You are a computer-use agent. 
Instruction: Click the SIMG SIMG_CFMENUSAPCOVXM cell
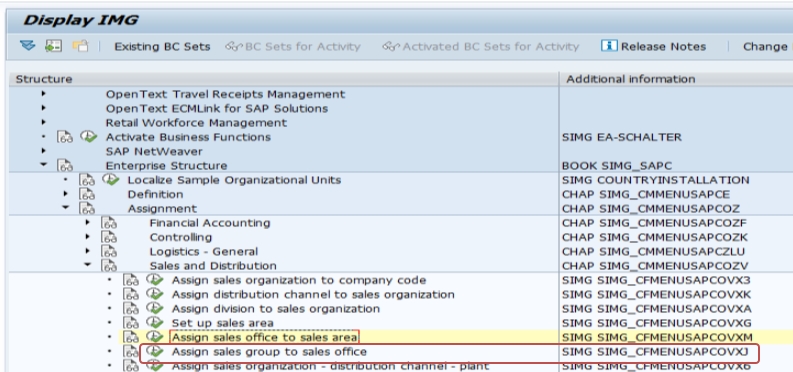[657, 337]
